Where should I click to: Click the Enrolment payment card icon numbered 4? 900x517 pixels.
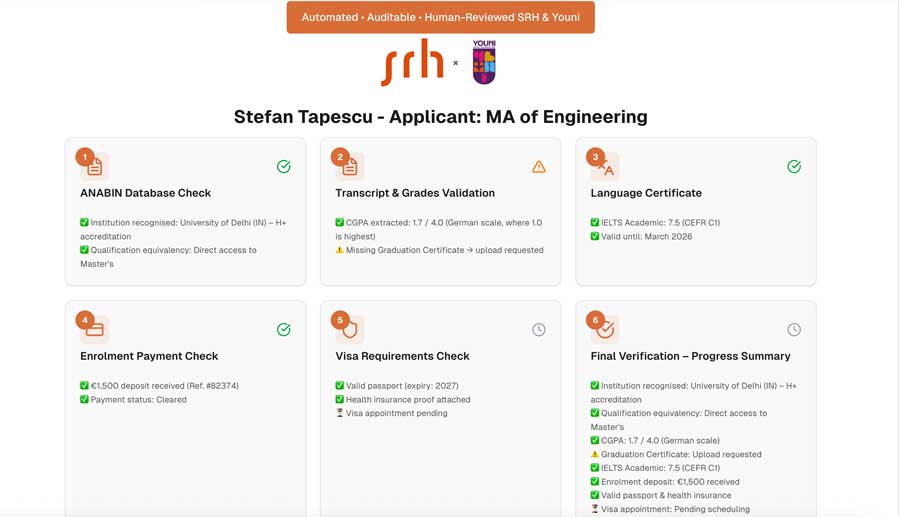pyautogui.click(x=94, y=329)
